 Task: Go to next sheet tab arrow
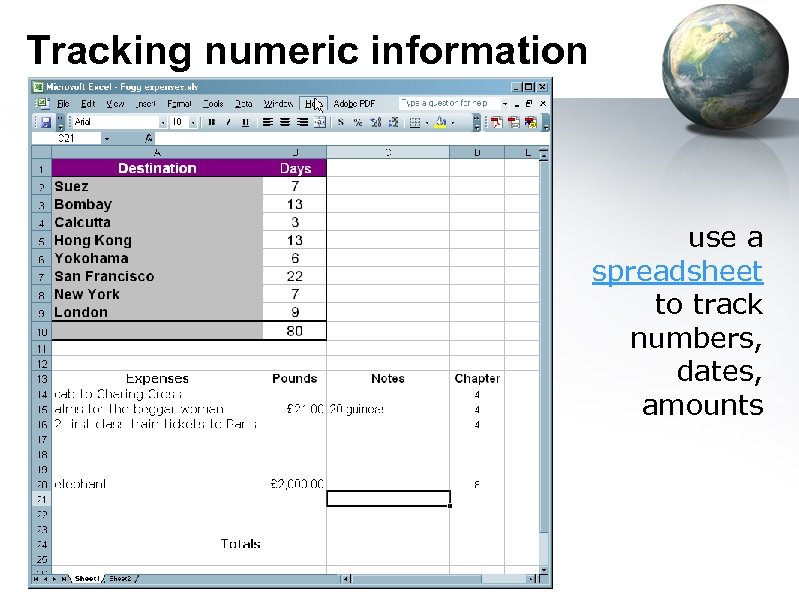tap(54, 579)
